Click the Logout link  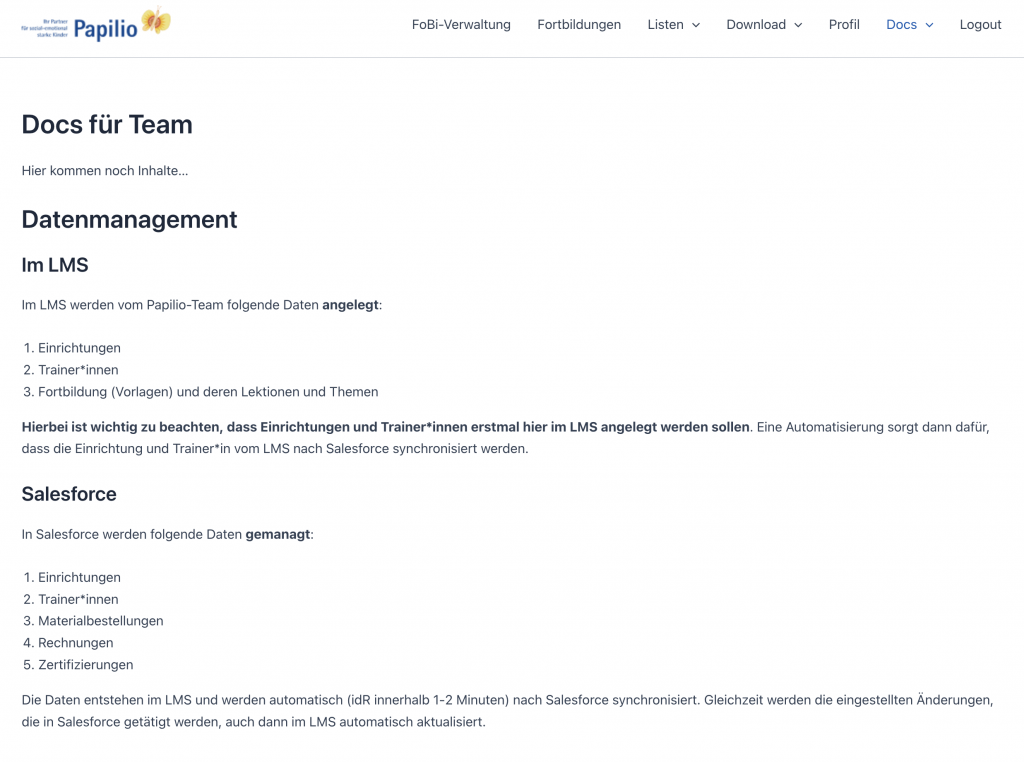[980, 25]
